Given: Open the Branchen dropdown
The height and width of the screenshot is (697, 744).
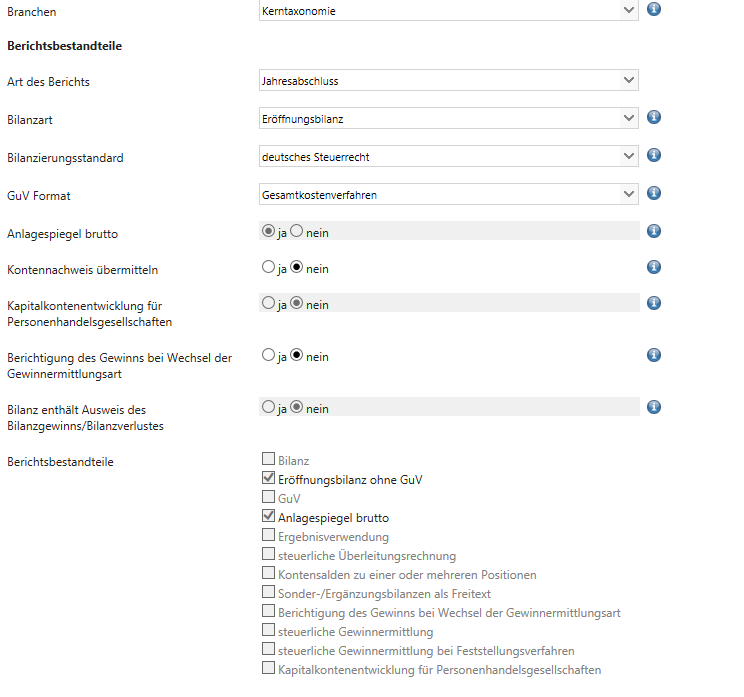Looking at the screenshot, I should pyautogui.click(x=448, y=11).
